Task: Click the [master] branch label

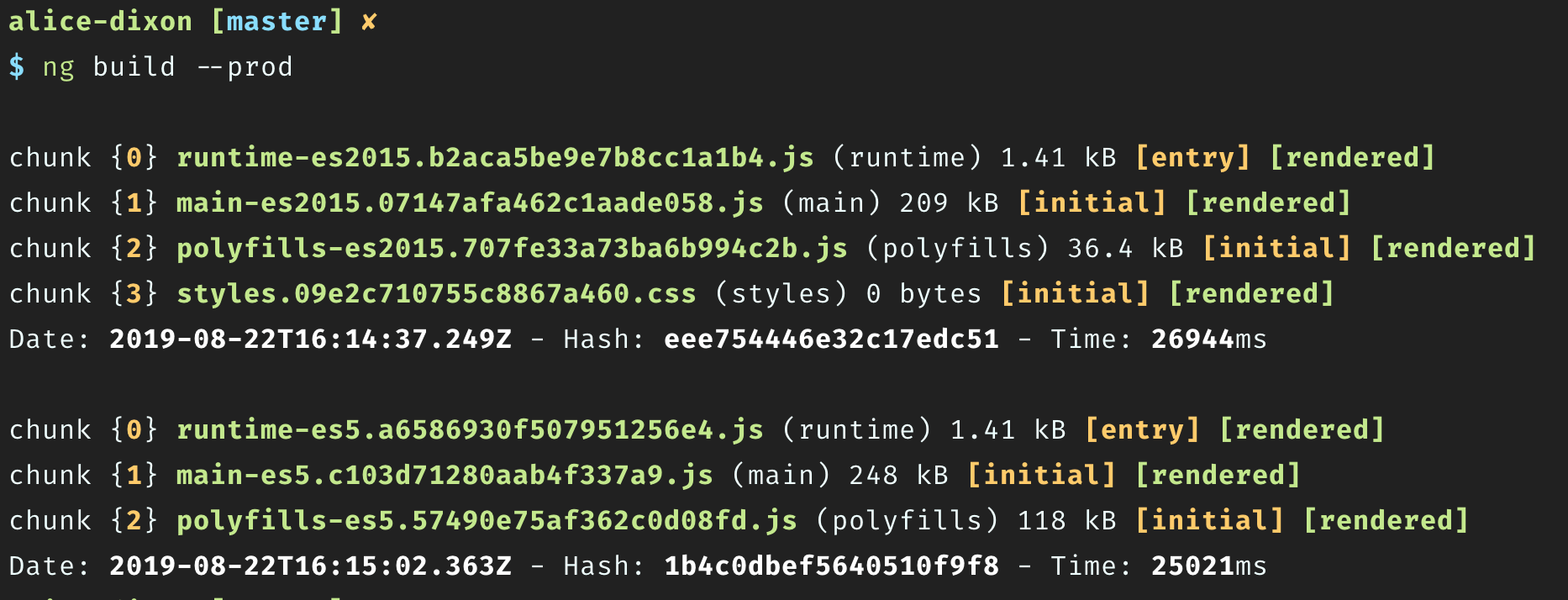Action: pyautogui.click(x=276, y=21)
